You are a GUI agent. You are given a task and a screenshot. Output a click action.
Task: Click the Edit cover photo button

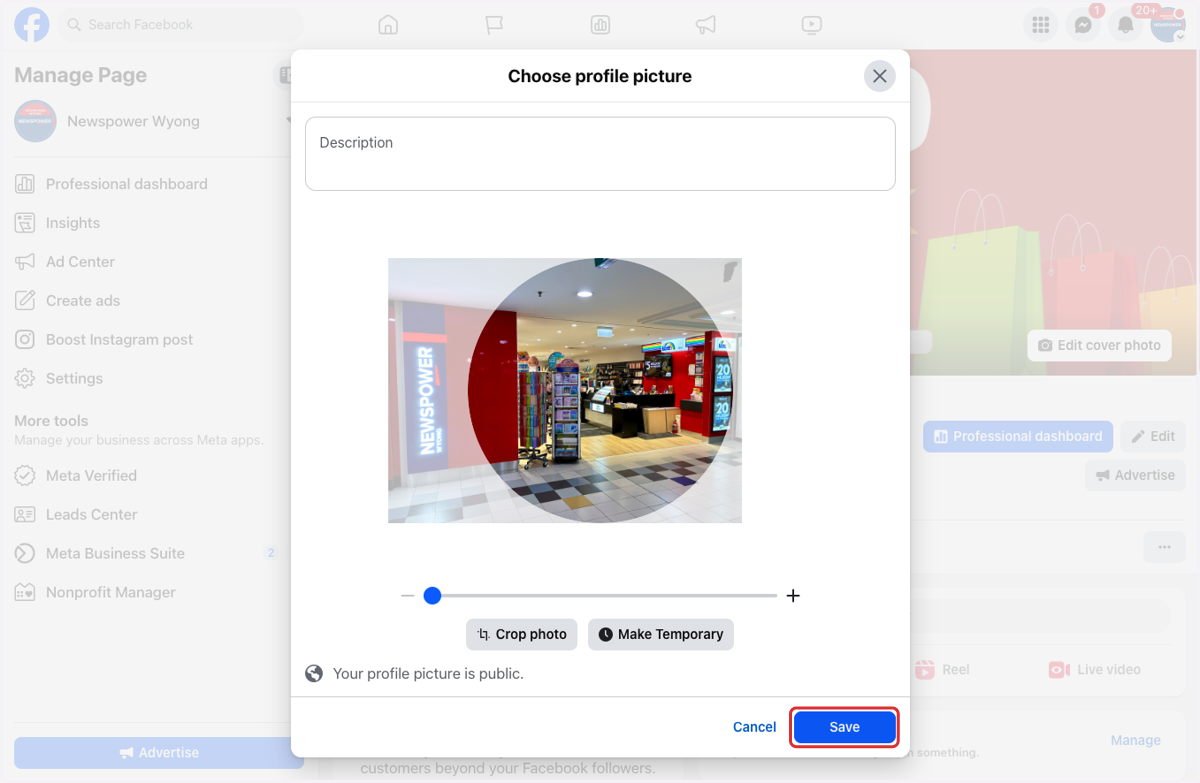tap(1099, 345)
